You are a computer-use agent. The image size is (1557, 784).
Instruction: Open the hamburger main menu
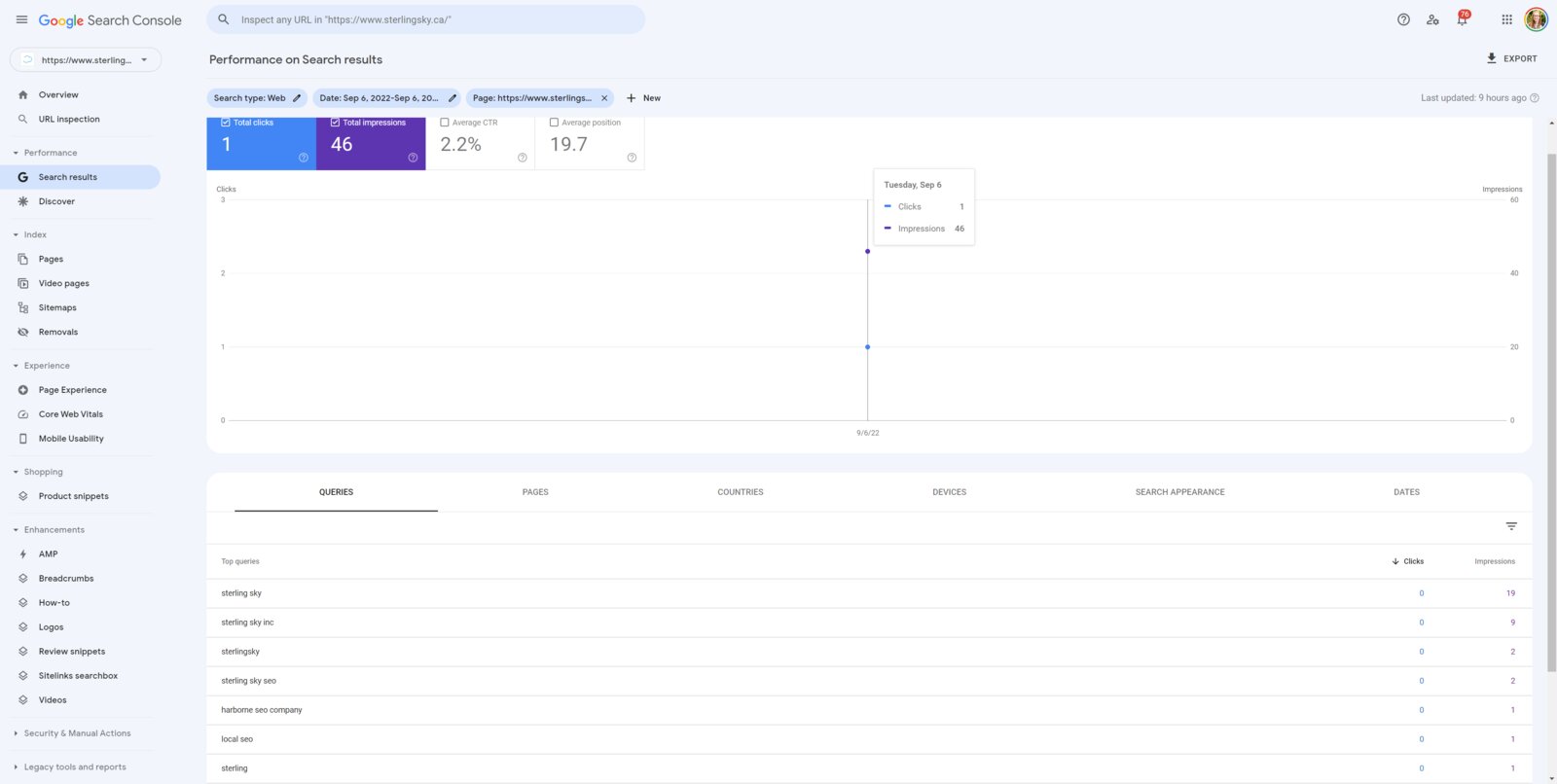click(21, 19)
